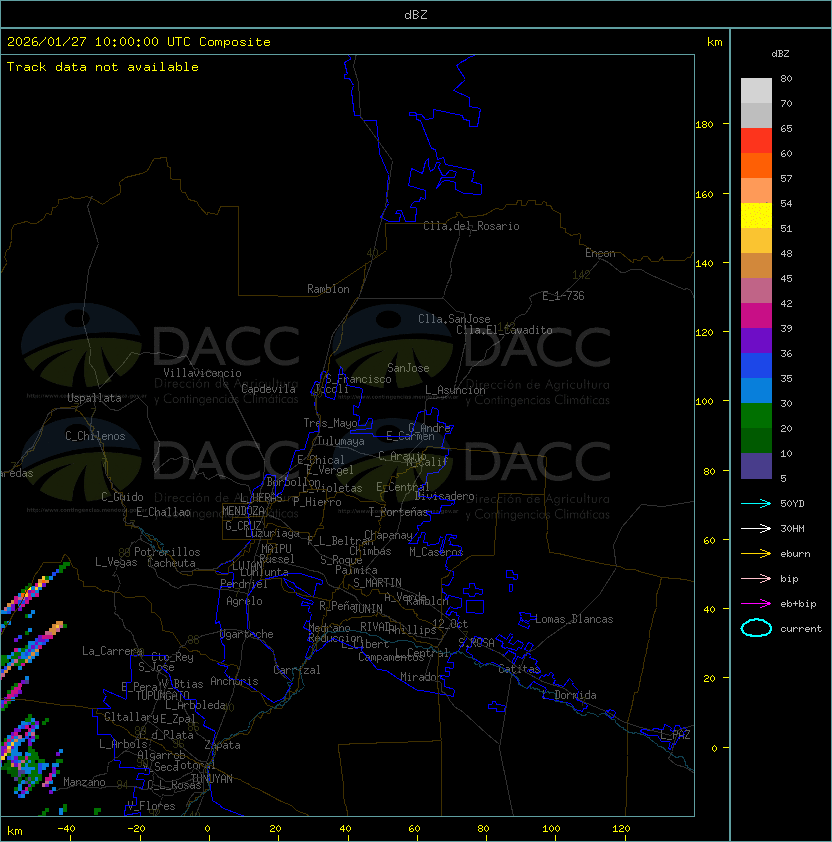Select the magenta swatch in dBZ legend

click(x=756, y=315)
